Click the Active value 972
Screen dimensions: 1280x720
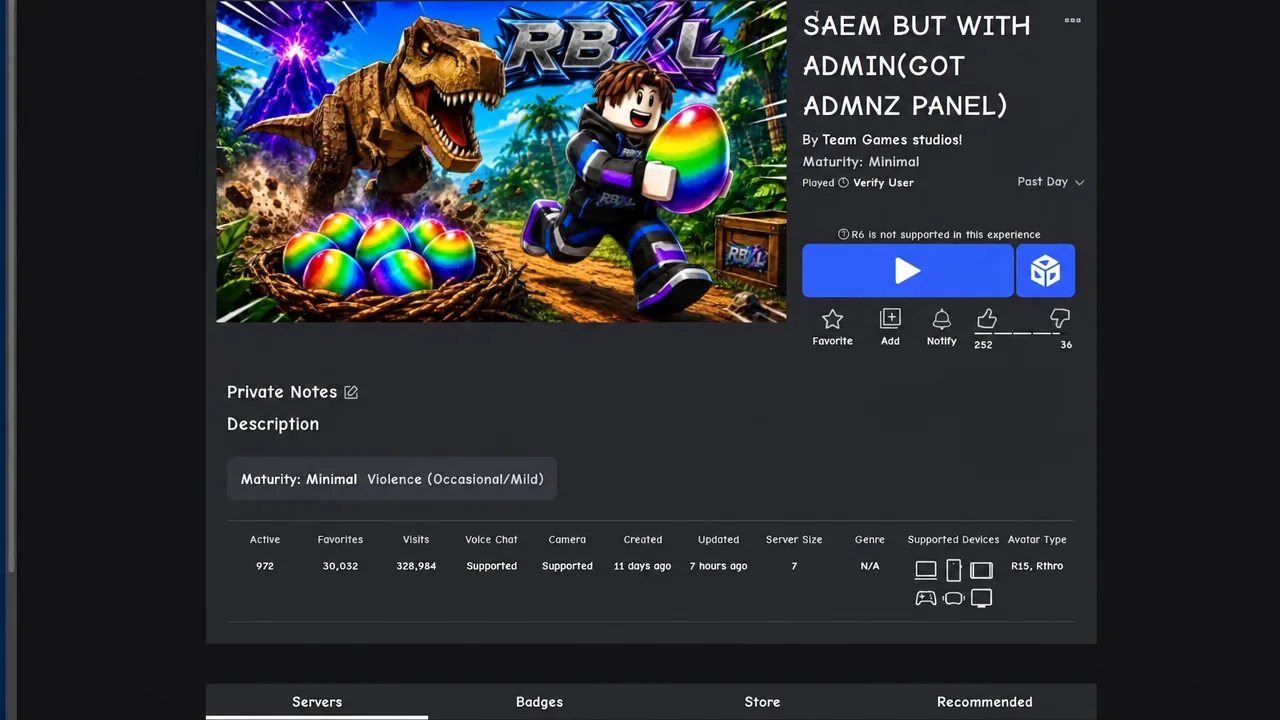pyautogui.click(x=264, y=566)
